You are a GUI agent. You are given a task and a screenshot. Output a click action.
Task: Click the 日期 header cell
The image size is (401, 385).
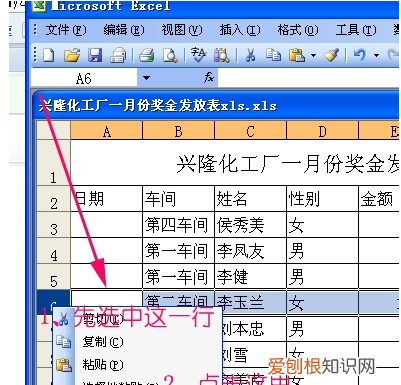coord(107,199)
